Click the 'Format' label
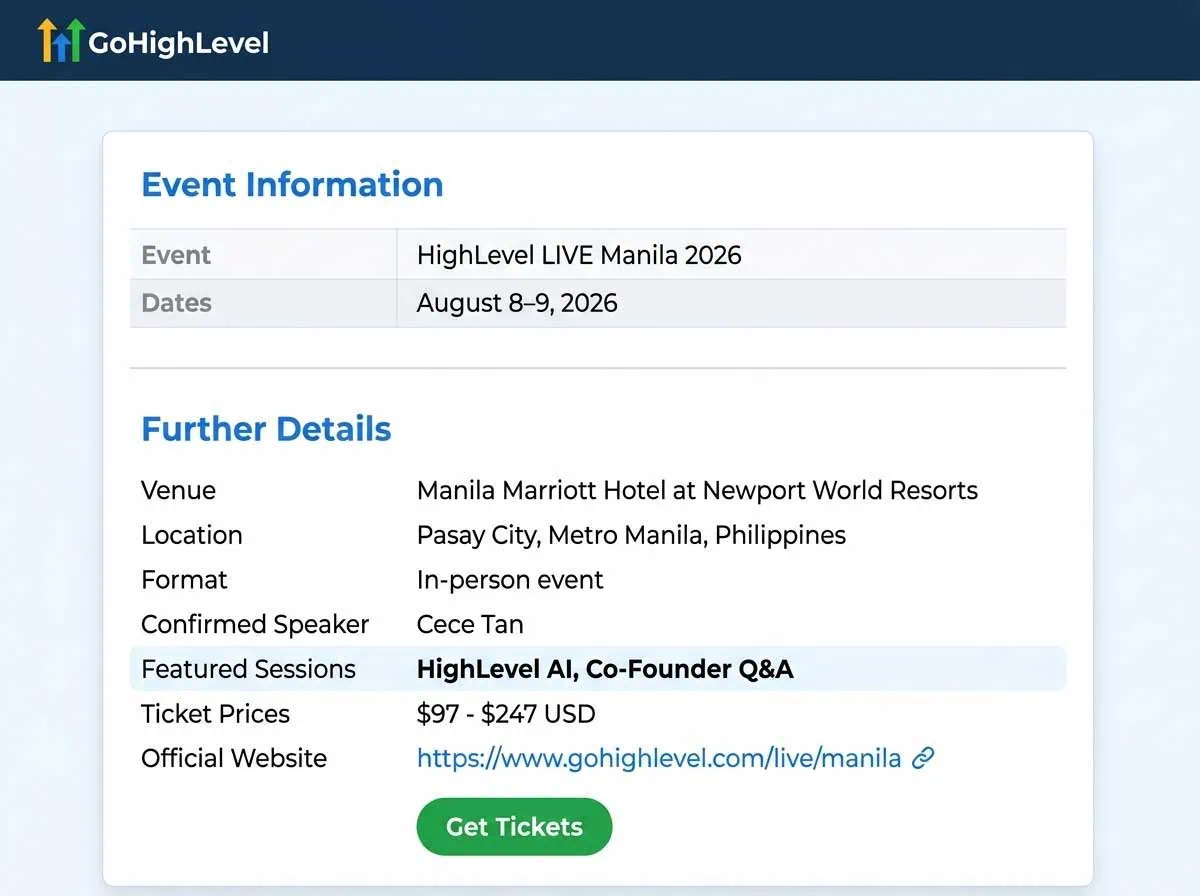Viewport: 1200px width, 896px height. pyautogui.click(x=184, y=580)
